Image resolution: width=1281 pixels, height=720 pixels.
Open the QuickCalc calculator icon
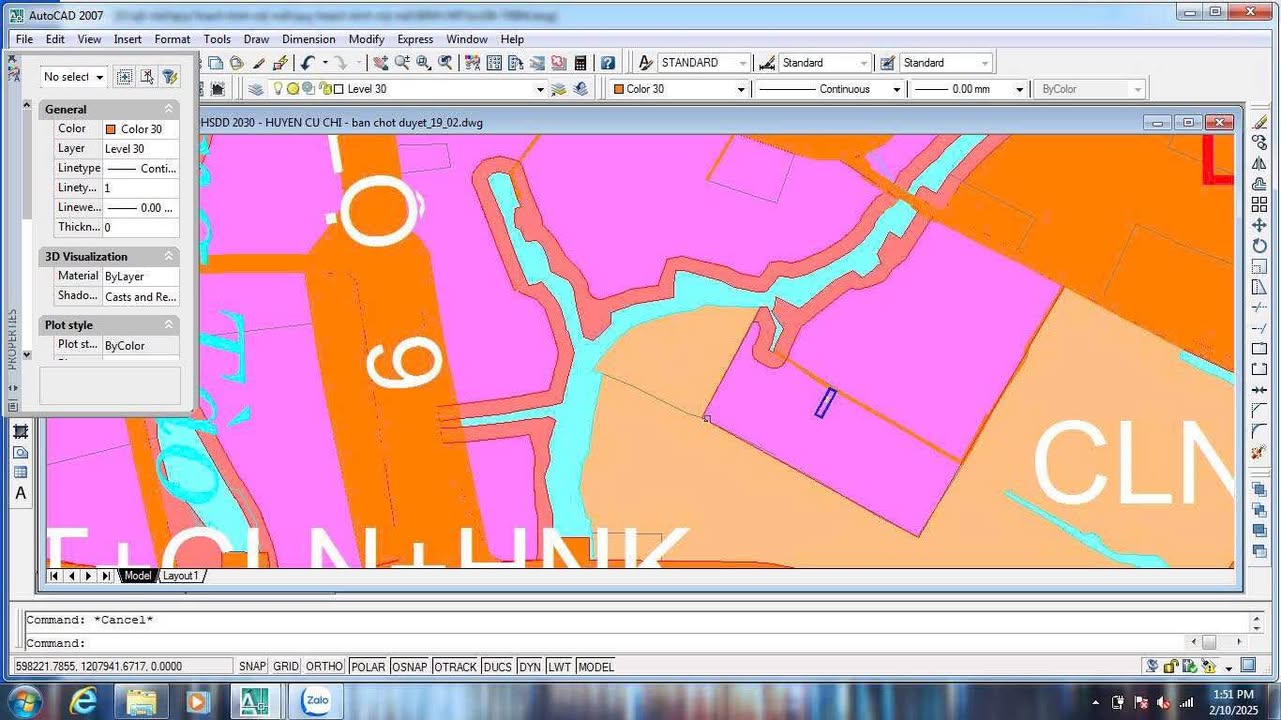(x=580, y=63)
